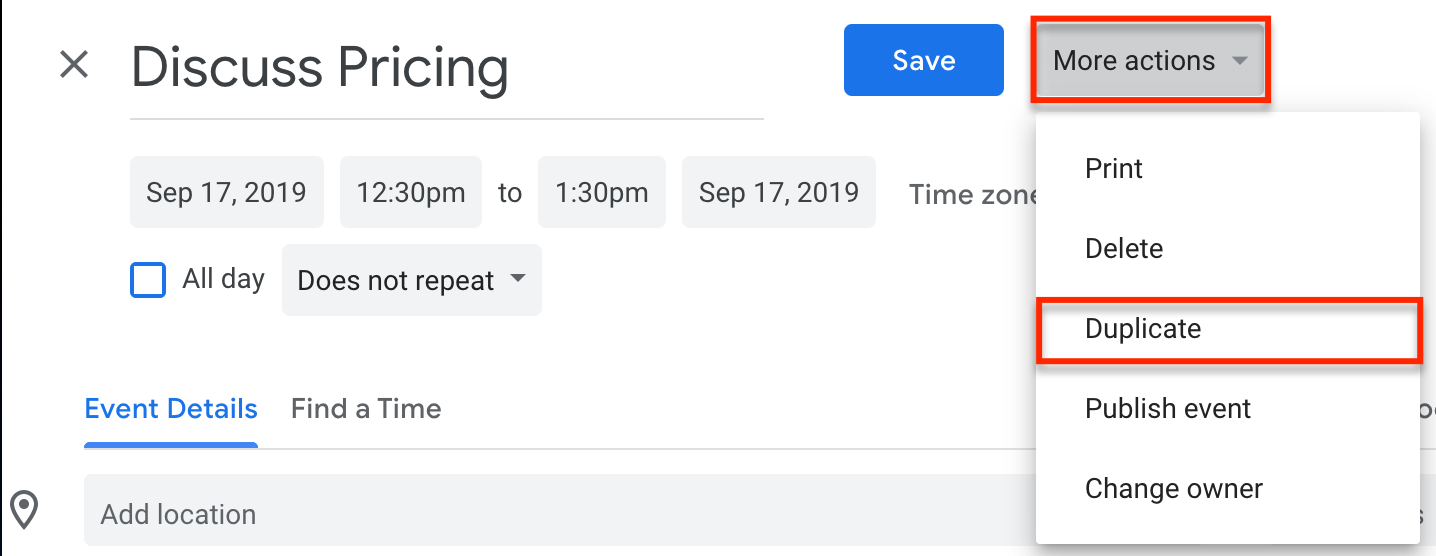
Task: Select Duplicate from the menu
Action: (1143, 329)
